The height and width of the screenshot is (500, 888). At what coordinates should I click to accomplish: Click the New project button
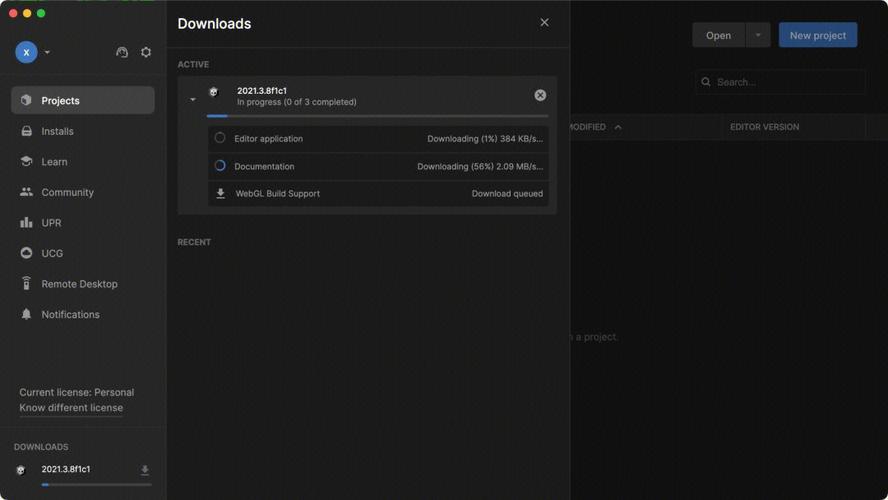tap(818, 35)
